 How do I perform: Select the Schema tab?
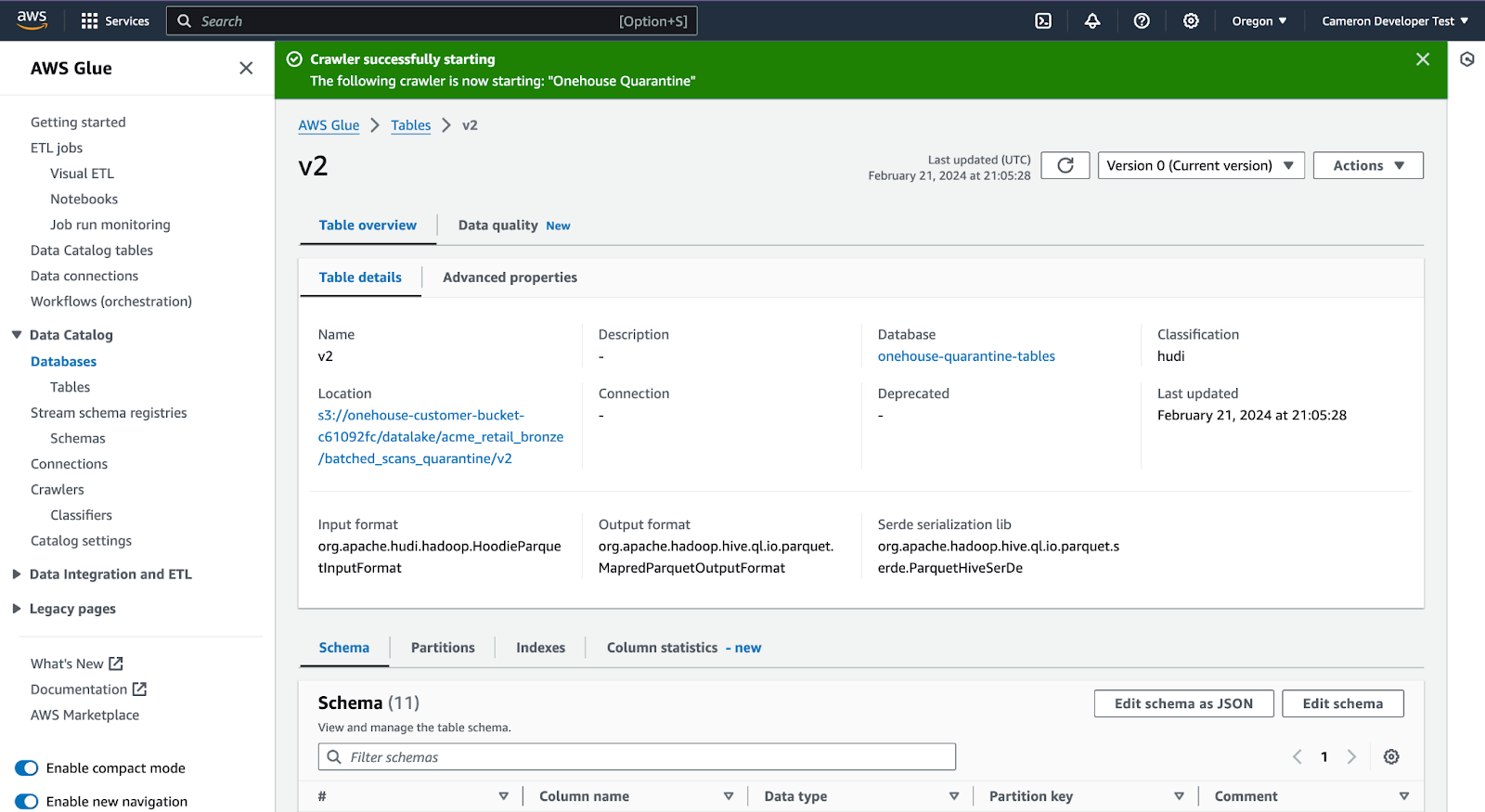click(x=343, y=647)
